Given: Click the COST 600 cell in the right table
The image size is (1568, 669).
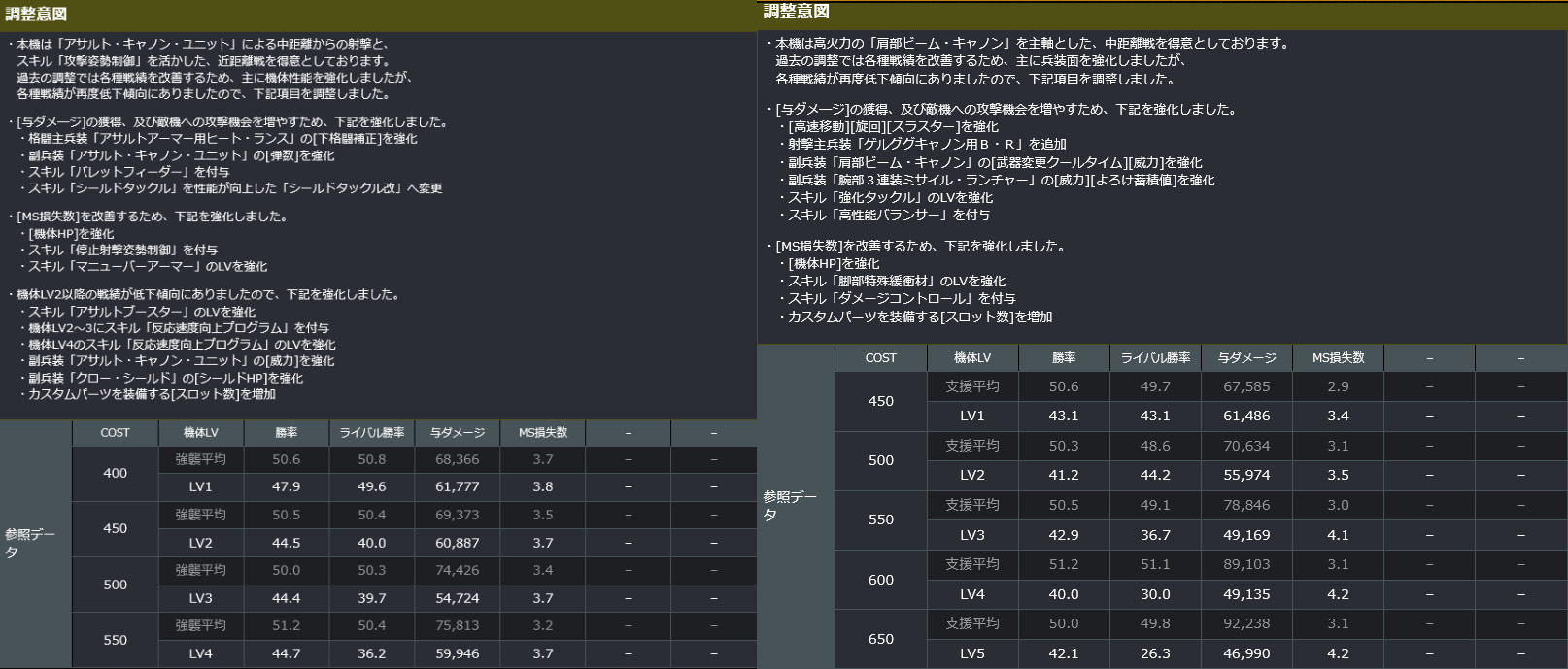Looking at the screenshot, I should pos(880,580).
